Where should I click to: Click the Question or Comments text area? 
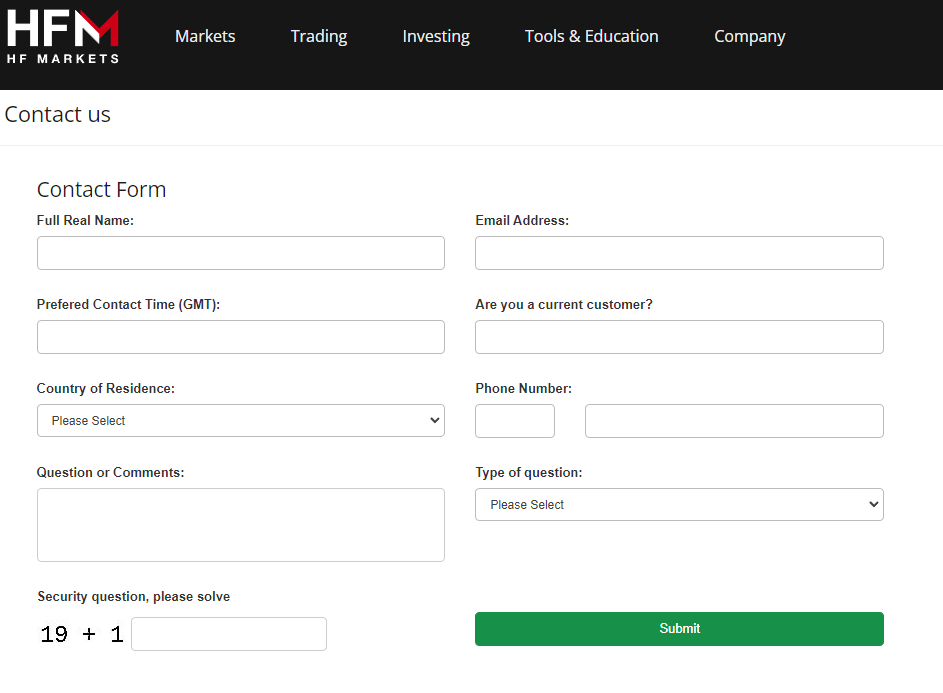click(x=241, y=525)
